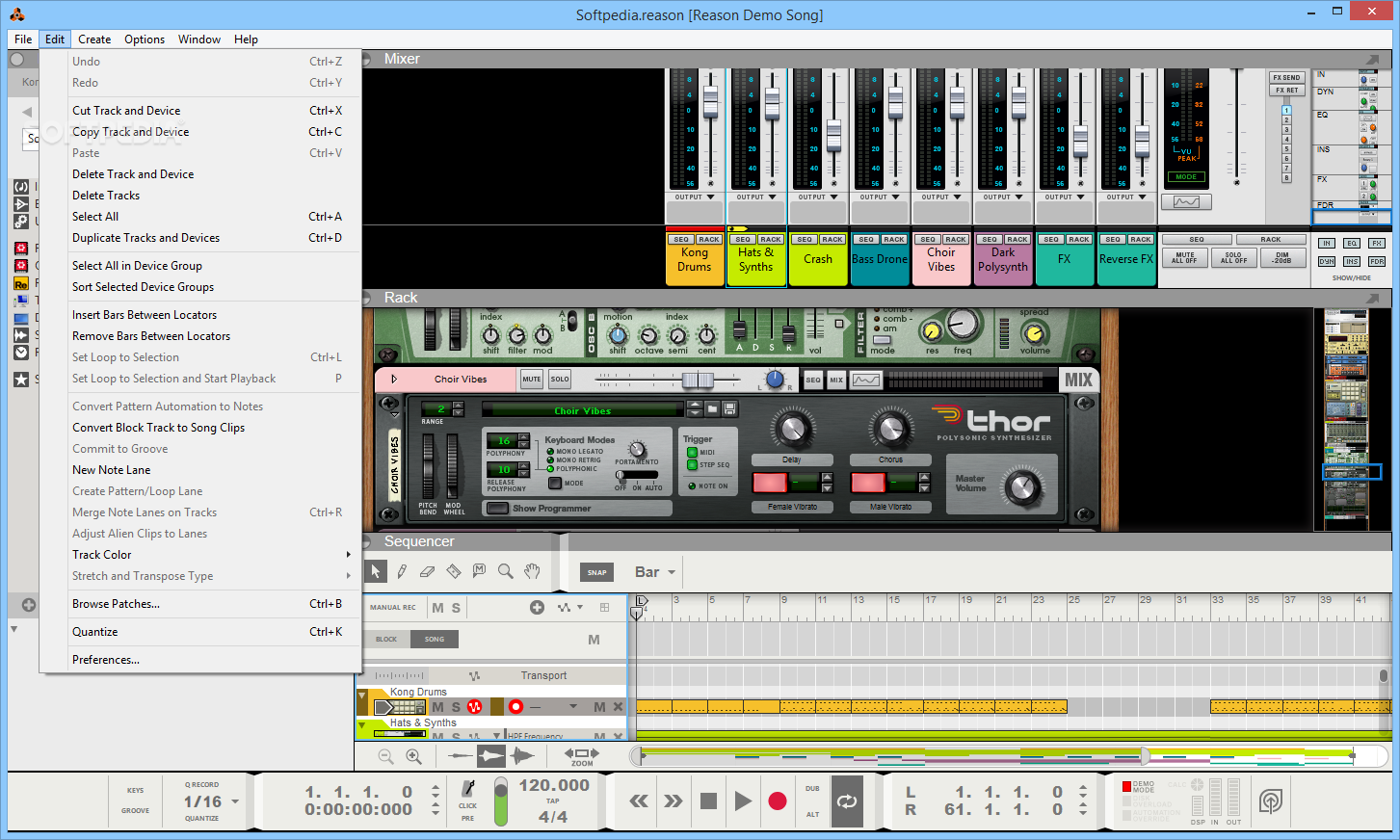
Task: Click the sequencer horizontal zoom out magnifier
Action: [x=385, y=757]
